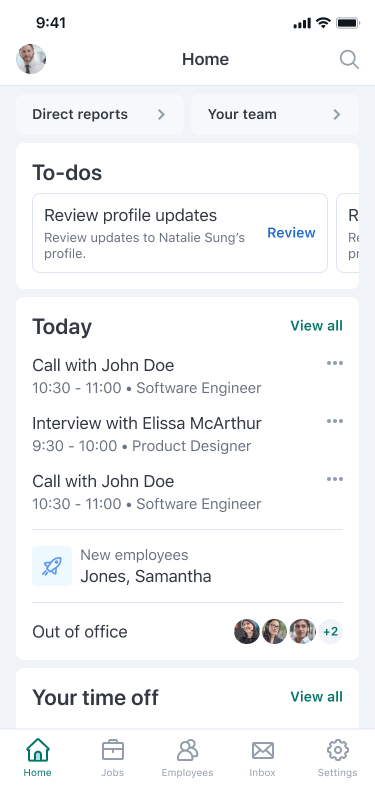Viewport: 375px width, 789px height.
Task: Expand Direct reports chevron
Action: click(x=161, y=114)
